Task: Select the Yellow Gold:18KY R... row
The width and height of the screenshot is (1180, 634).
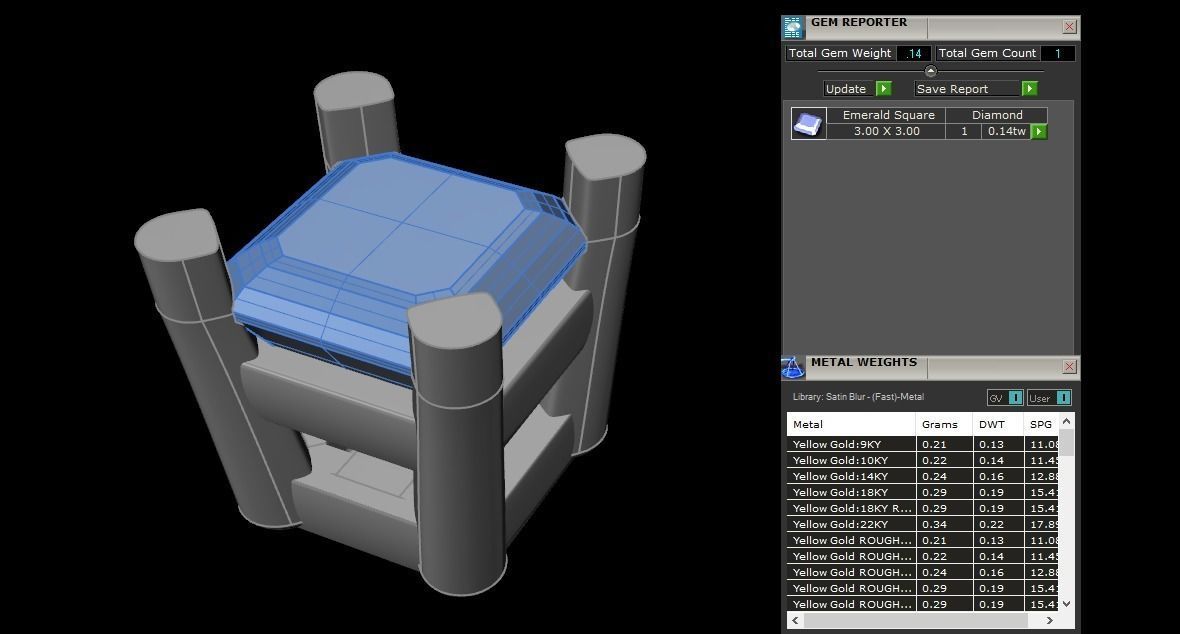Action: coord(923,508)
